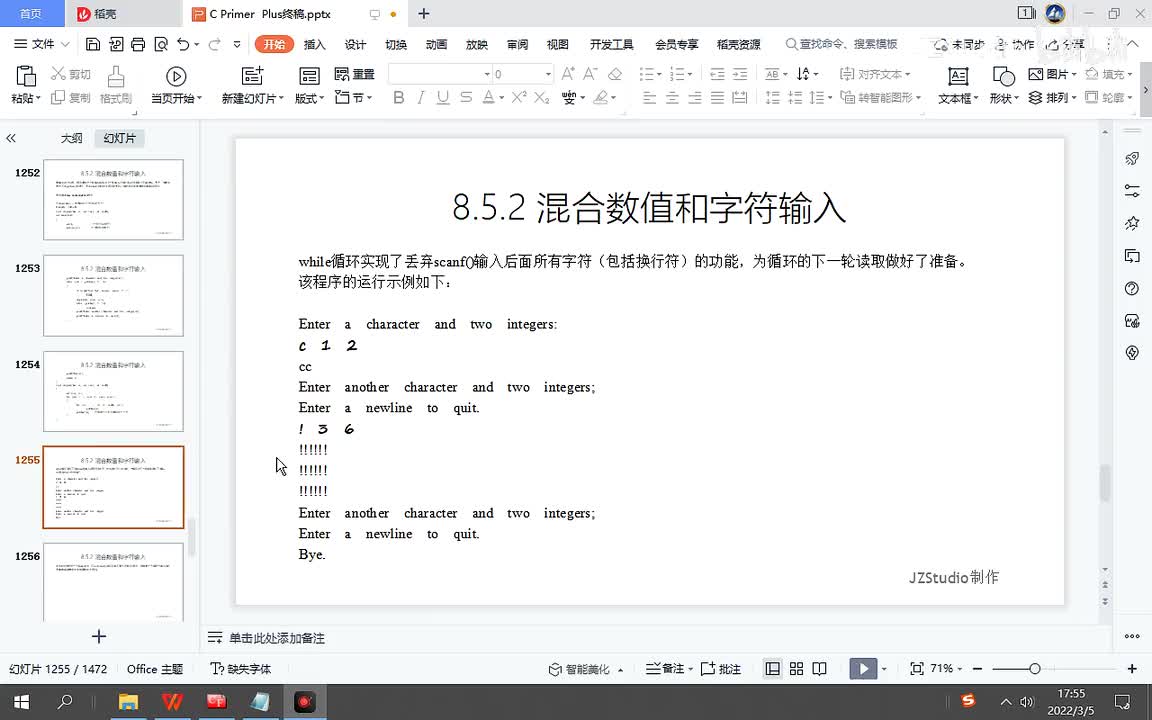This screenshot has width=1152, height=720.
Task: Switch to slide sorter view icon
Action: [796, 669]
